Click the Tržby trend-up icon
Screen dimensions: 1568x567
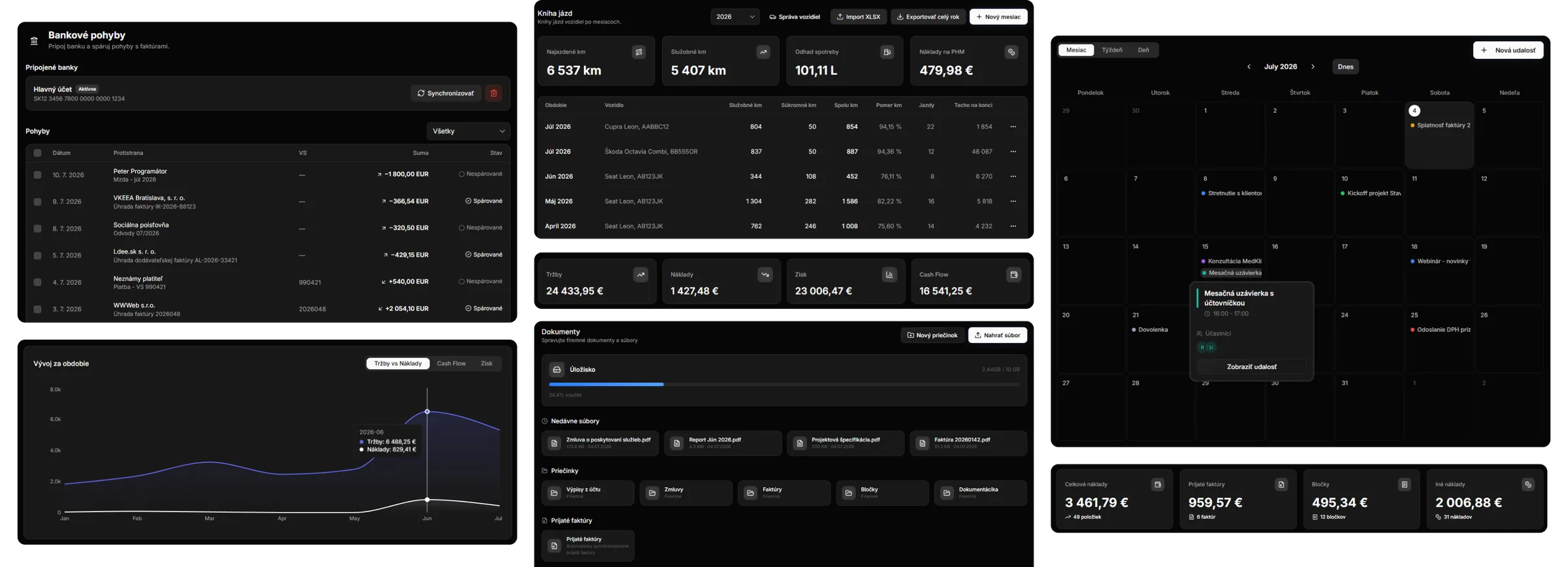[641, 275]
